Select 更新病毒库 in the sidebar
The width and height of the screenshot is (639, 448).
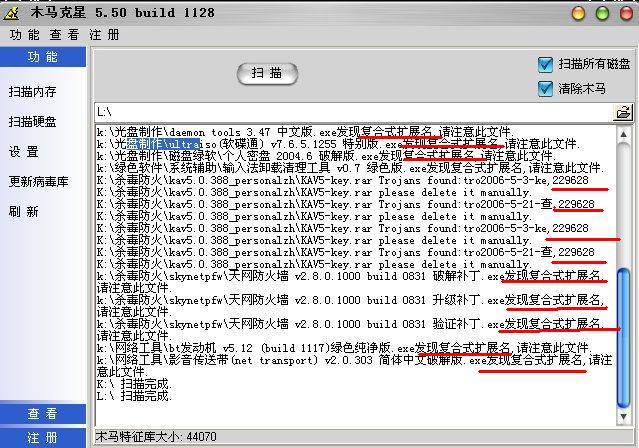coord(39,181)
